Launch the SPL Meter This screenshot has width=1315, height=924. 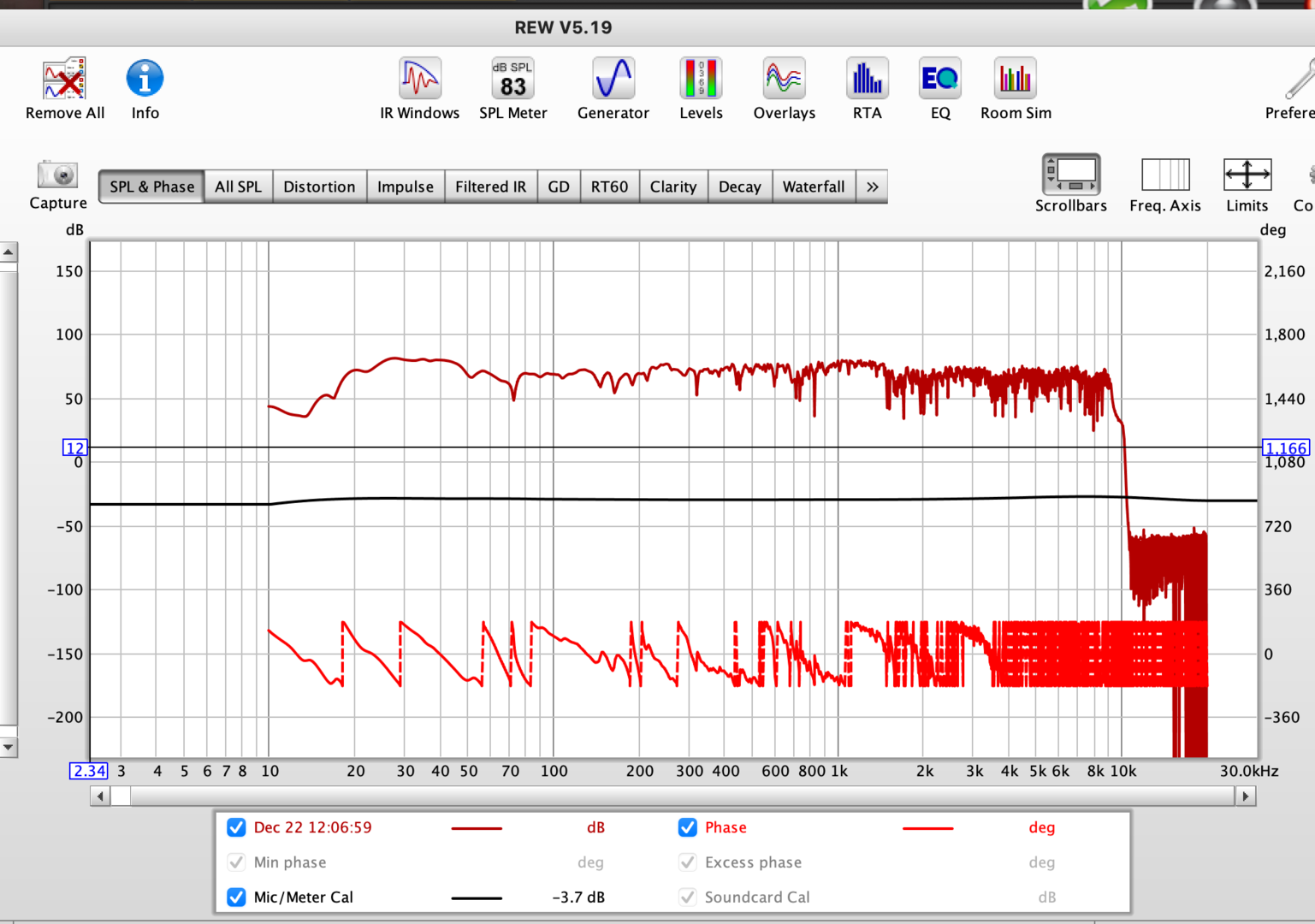(x=512, y=80)
